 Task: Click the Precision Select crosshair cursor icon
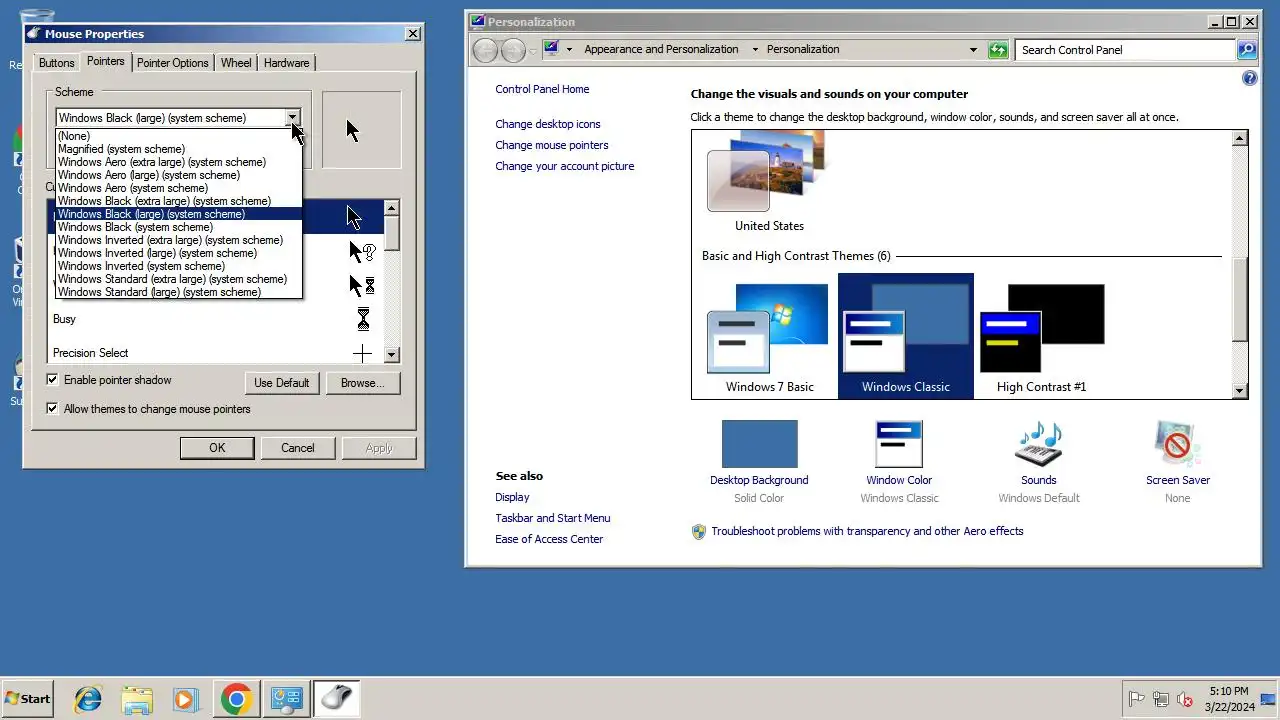tap(362, 353)
